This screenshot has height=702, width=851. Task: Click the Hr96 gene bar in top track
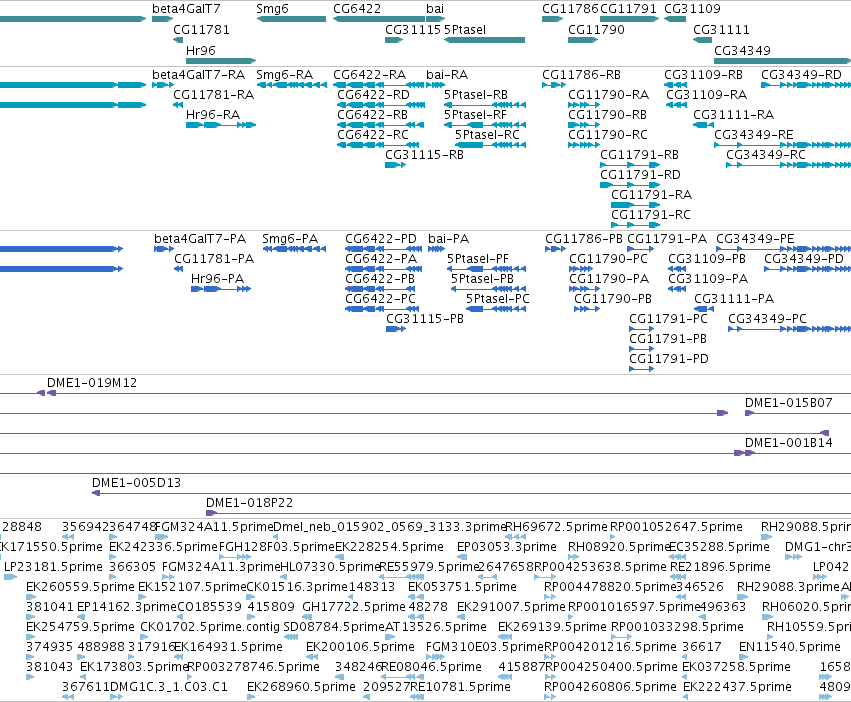point(221,61)
